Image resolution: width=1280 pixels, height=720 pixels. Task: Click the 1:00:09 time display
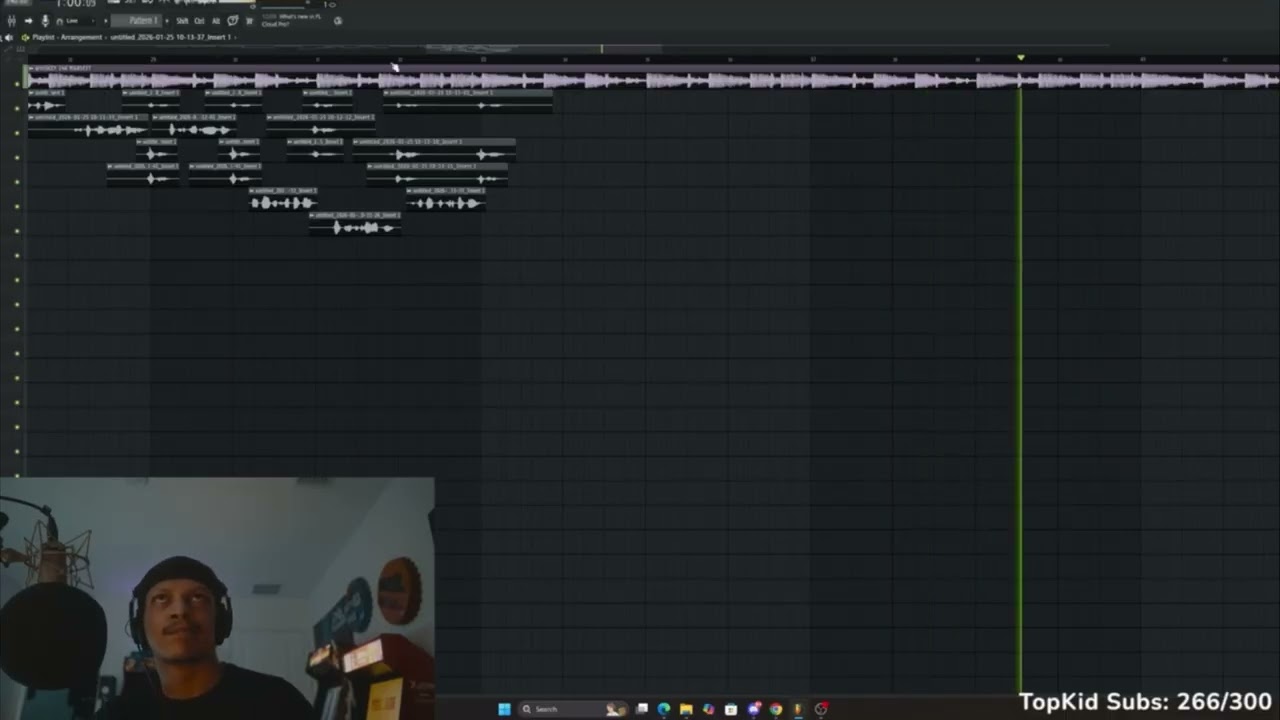coord(75,4)
